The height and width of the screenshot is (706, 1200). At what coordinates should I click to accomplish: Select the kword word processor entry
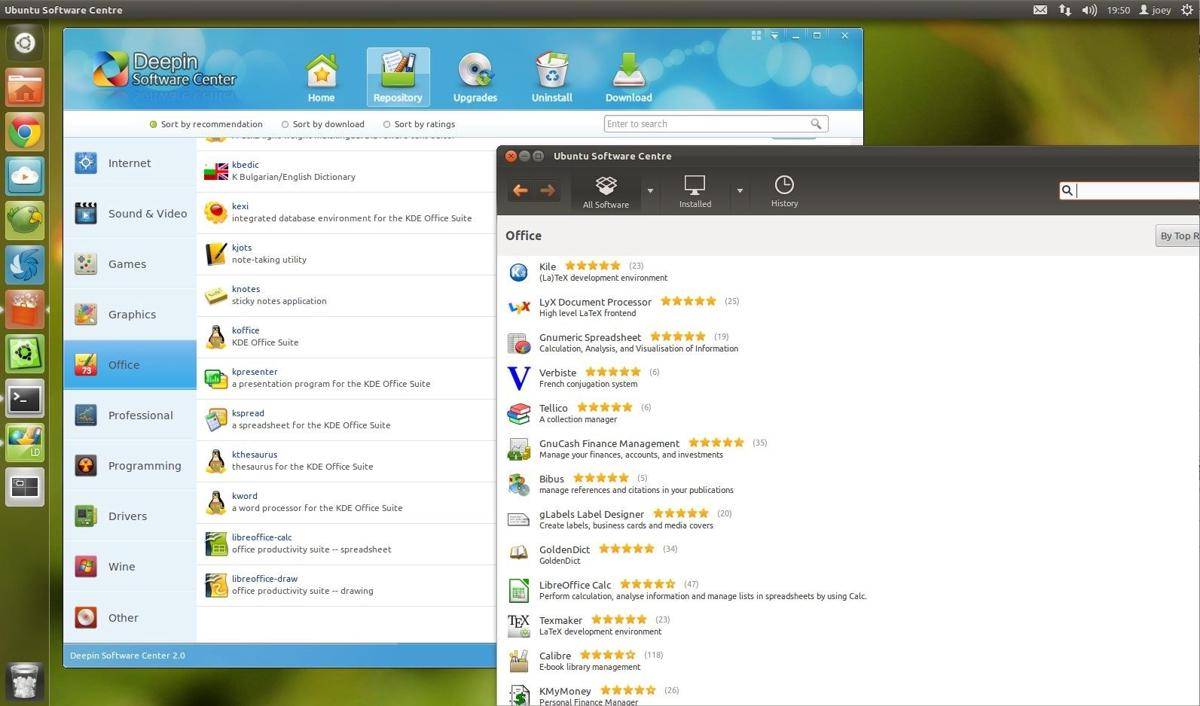pyautogui.click(x=346, y=503)
